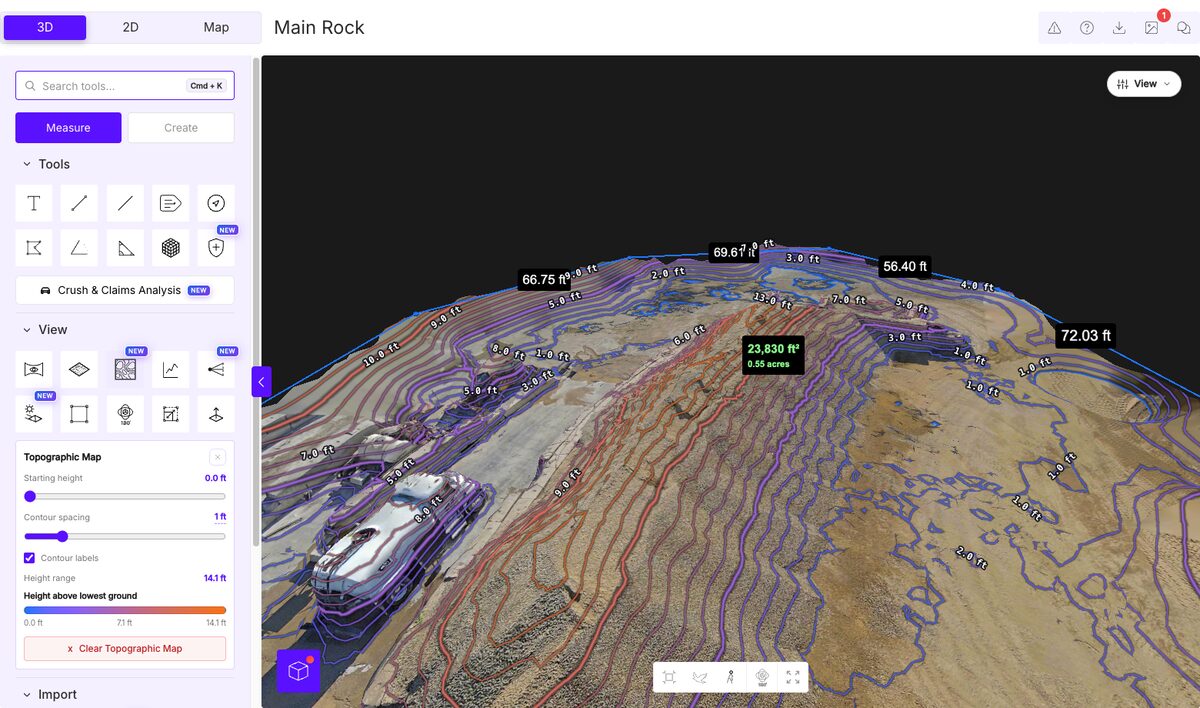Switch to the 3D tab

tap(45, 27)
